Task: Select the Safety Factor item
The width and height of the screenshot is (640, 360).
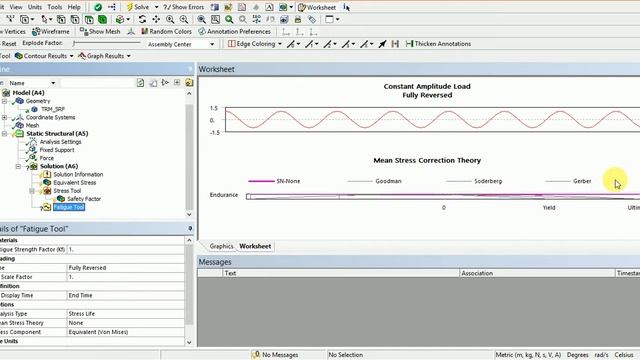Action: click(x=84, y=199)
